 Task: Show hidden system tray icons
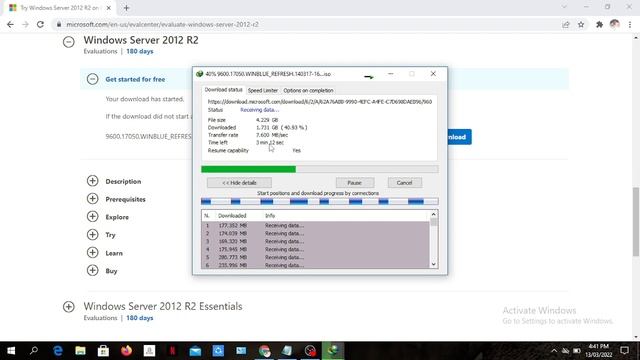point(554,351)
